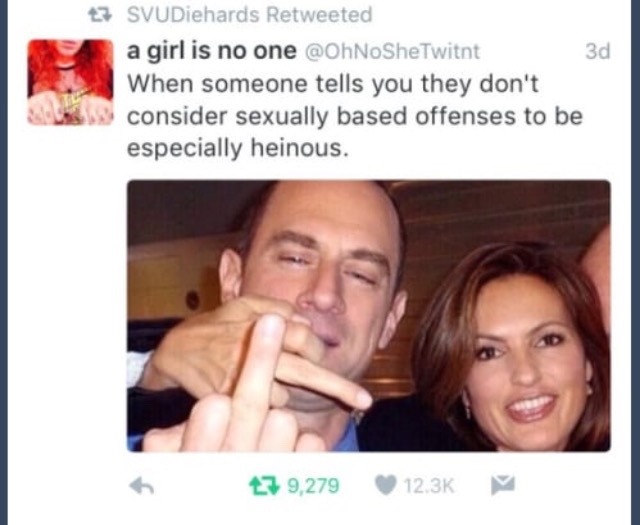The image size is (640, 525).
Task: Open the red-haired profile avatar
Action: coord(70,82)
